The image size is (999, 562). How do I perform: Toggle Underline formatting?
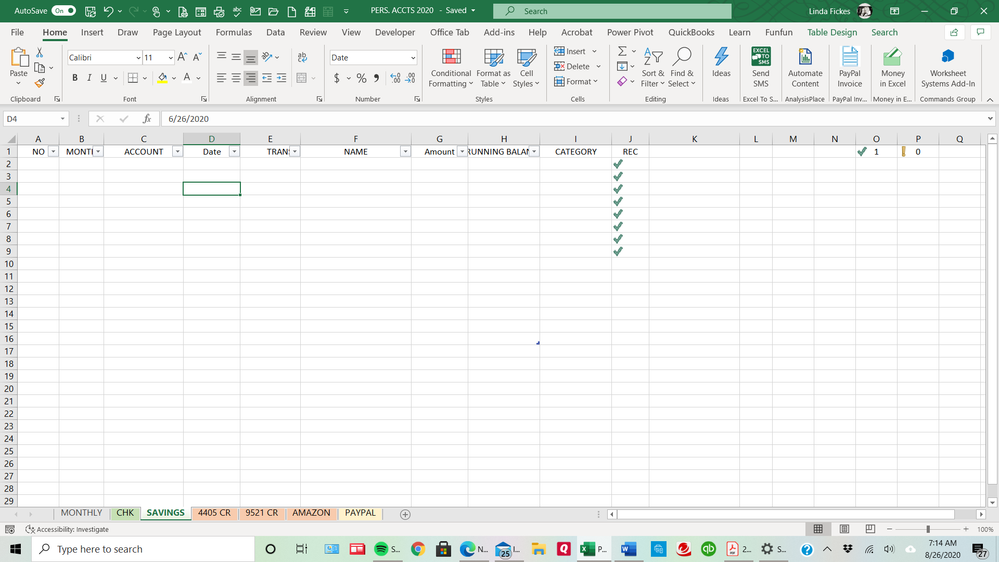coord(103,78)
